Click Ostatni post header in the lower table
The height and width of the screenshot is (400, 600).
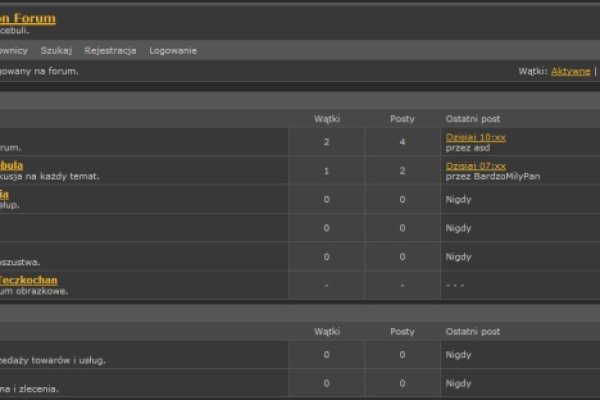[473, 331]
